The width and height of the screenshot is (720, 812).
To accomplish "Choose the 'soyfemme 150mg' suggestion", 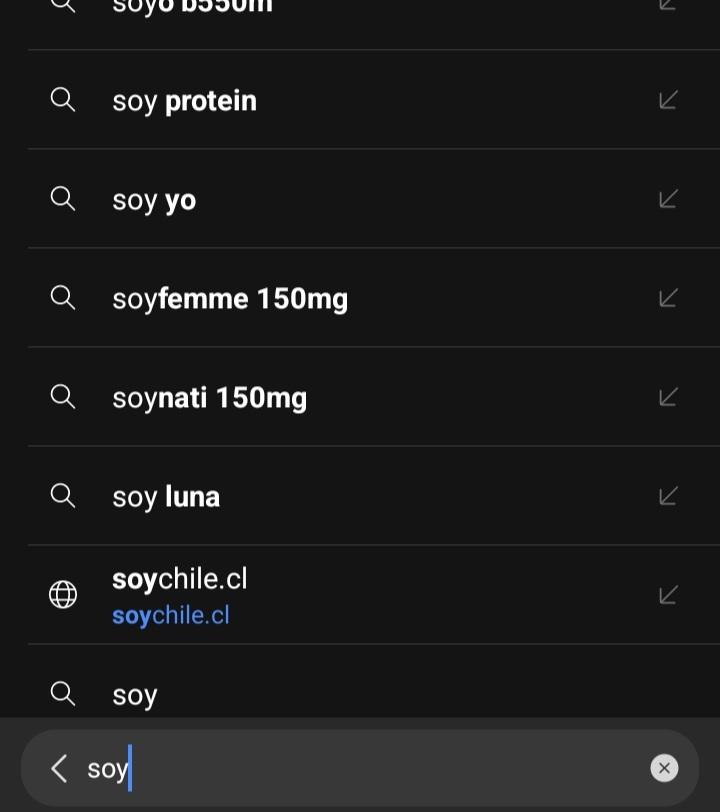I will (x=230, y=299).
